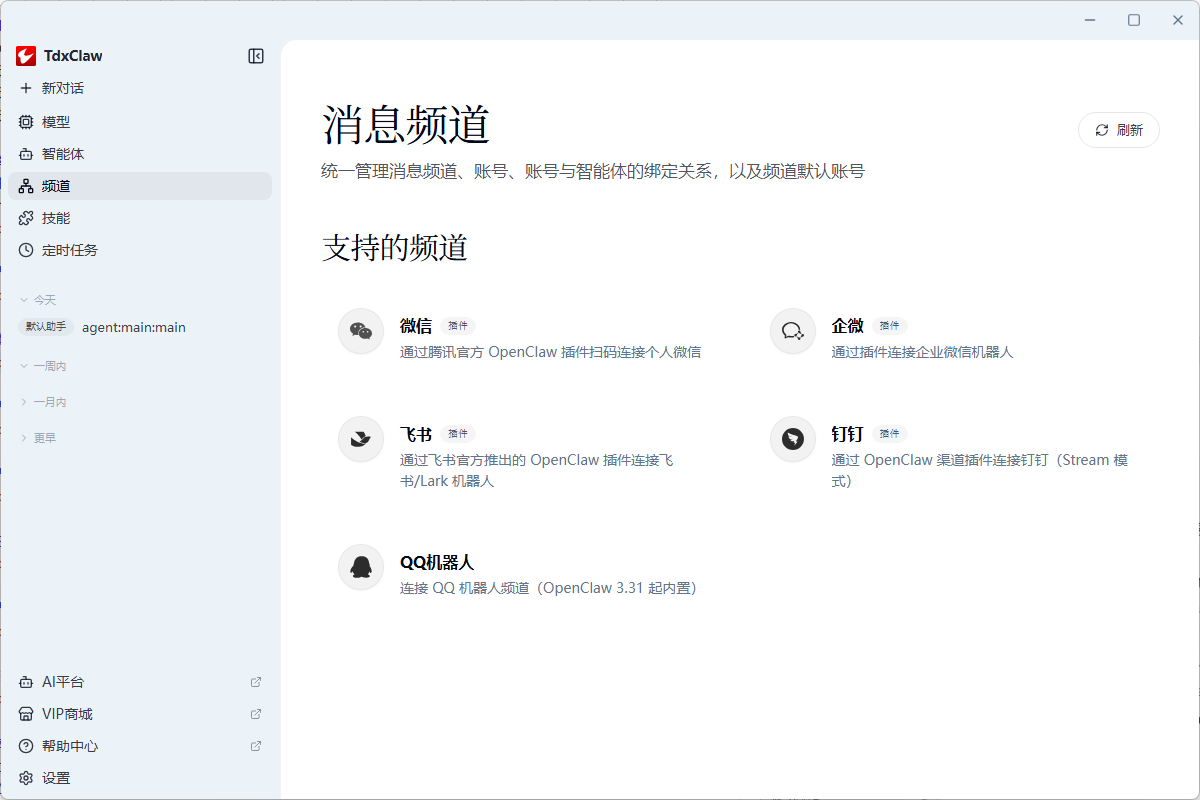This screenshot has width=1200, height=800.
Task: Maximize the TdxClaw window
Action: 1134,20
